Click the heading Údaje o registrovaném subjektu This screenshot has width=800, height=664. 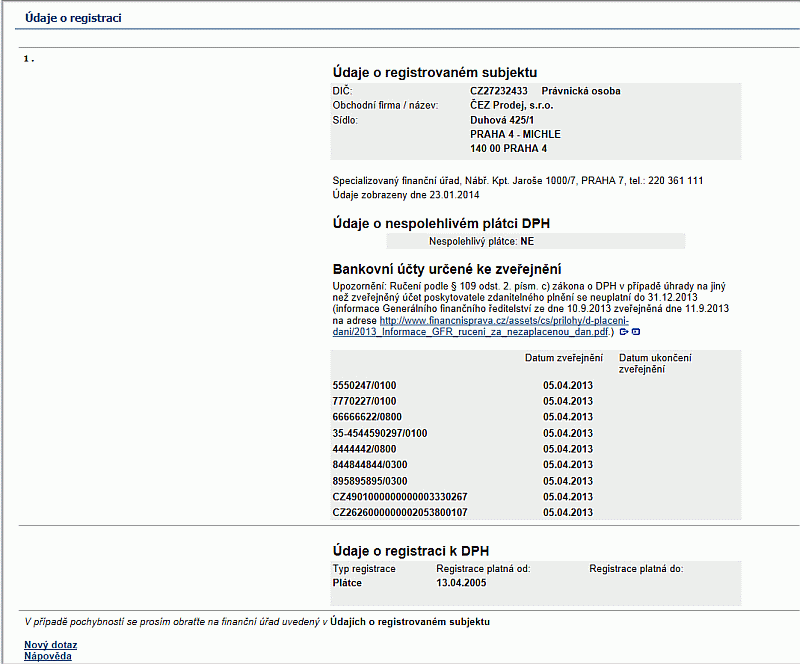click(435, 72)
